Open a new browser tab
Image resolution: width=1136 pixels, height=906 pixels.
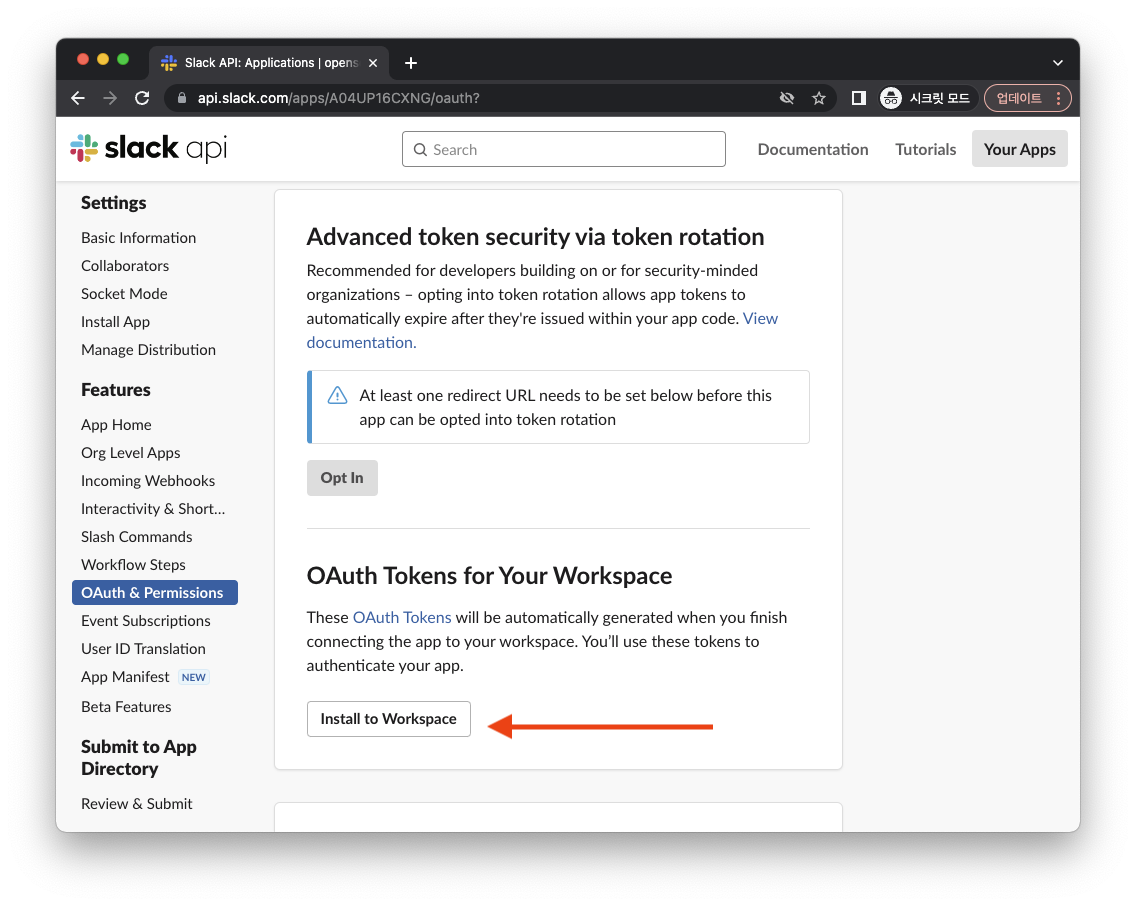[x=411, y=63]
